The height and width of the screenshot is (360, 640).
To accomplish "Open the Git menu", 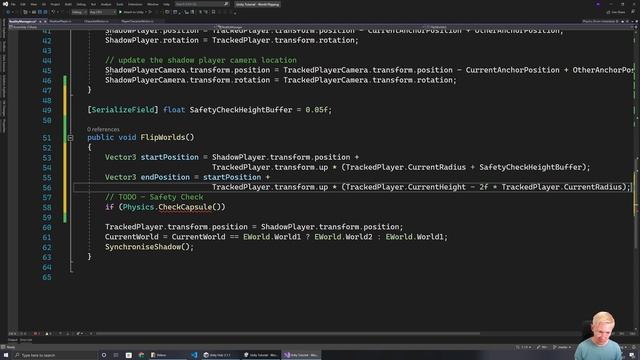I will (44, 4).
